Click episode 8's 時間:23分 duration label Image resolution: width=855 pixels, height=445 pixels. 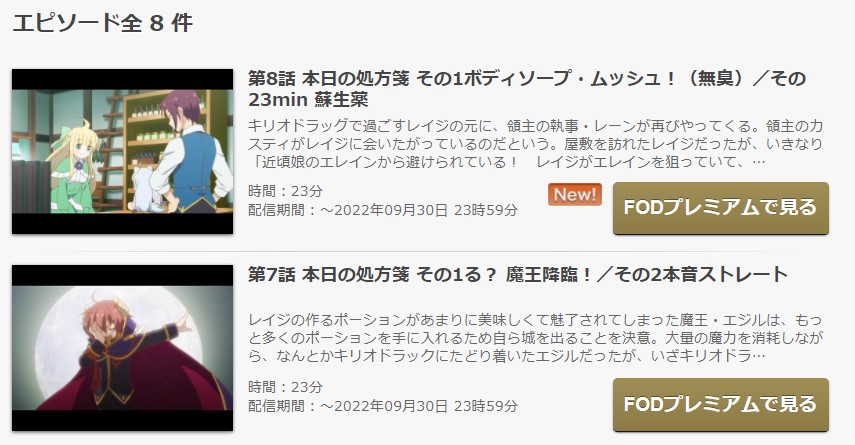[285, 191]
